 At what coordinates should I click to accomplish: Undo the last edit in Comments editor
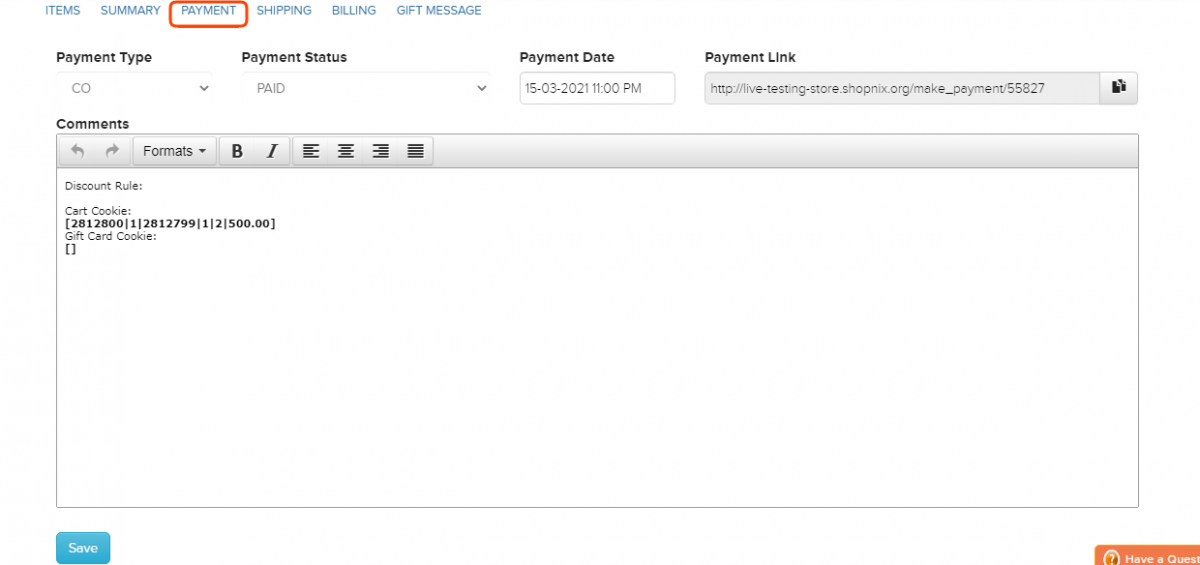[78, 151]
